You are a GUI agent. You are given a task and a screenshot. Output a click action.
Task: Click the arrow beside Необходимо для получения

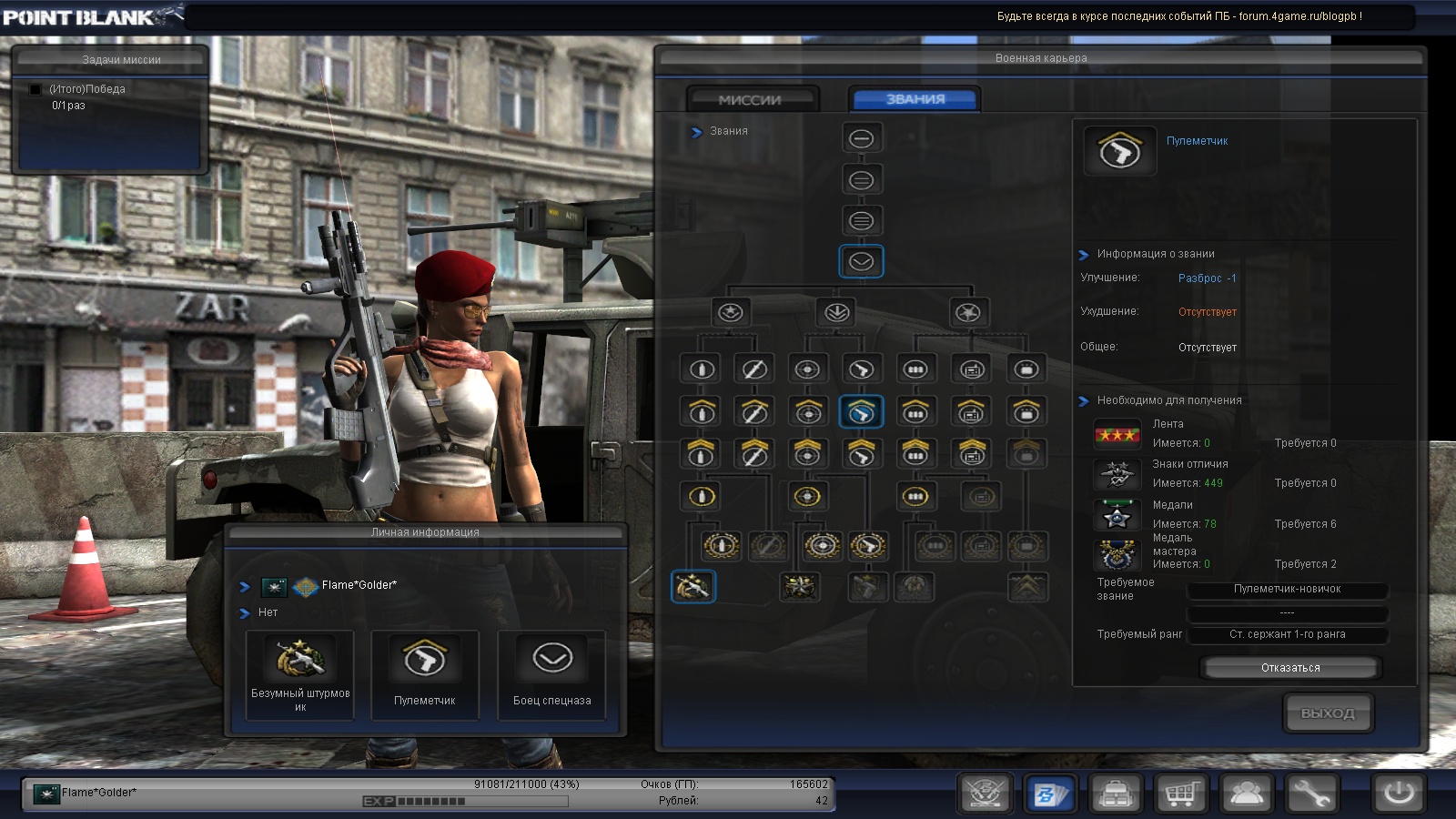pos(1084,401)
